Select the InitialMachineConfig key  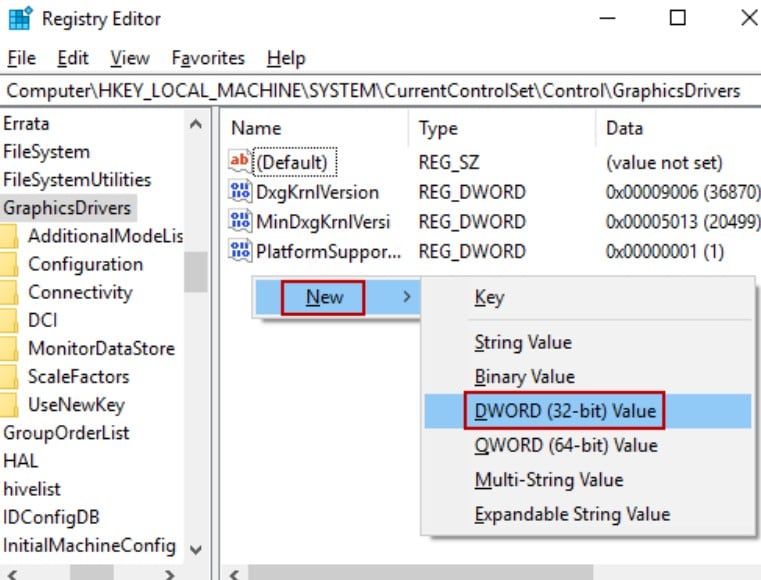(89, 546)
